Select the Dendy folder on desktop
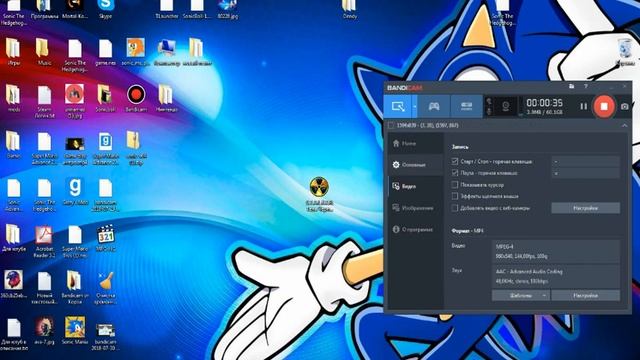Image resolution: width=640 pixels, height=360 pixels. pos(349,10)
